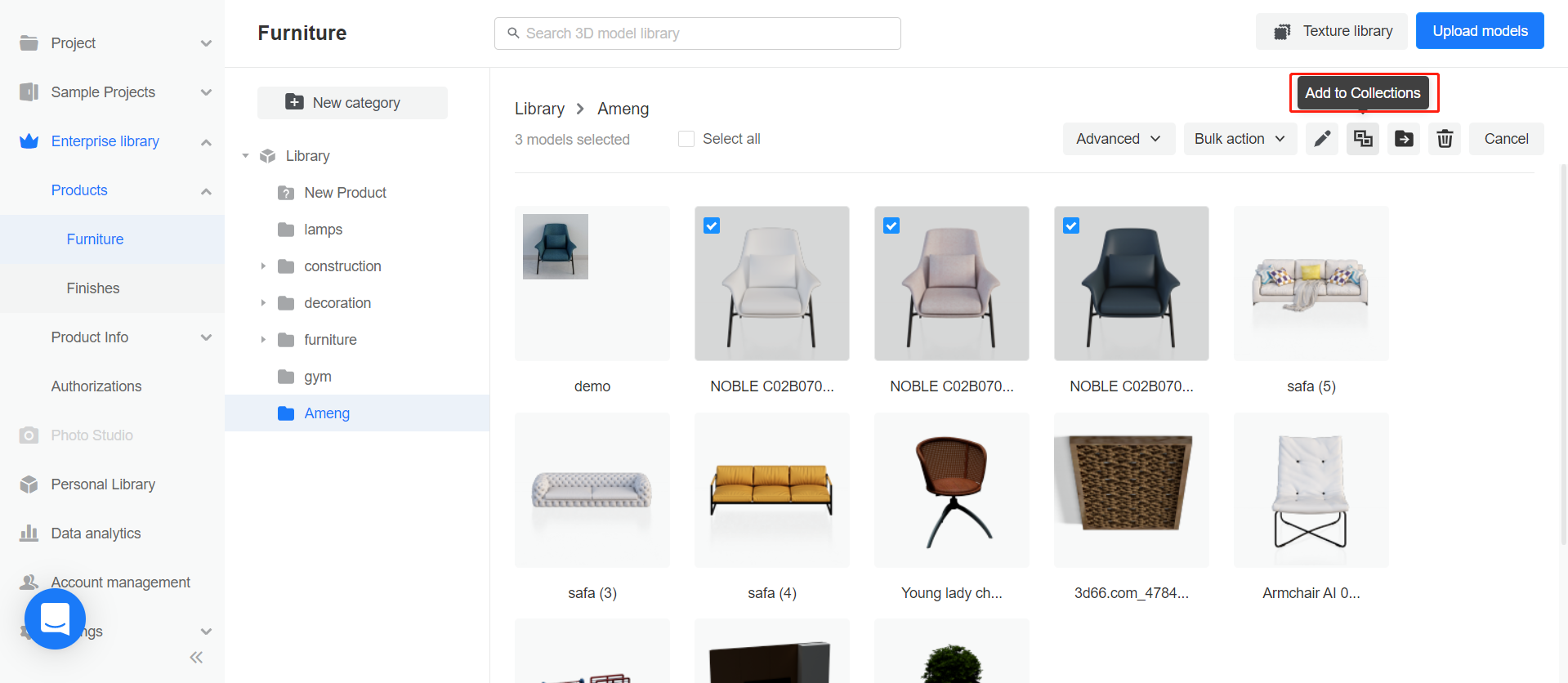Collapse the Enterprise library chevron
1568x683 pixels.
click(206, 141)
